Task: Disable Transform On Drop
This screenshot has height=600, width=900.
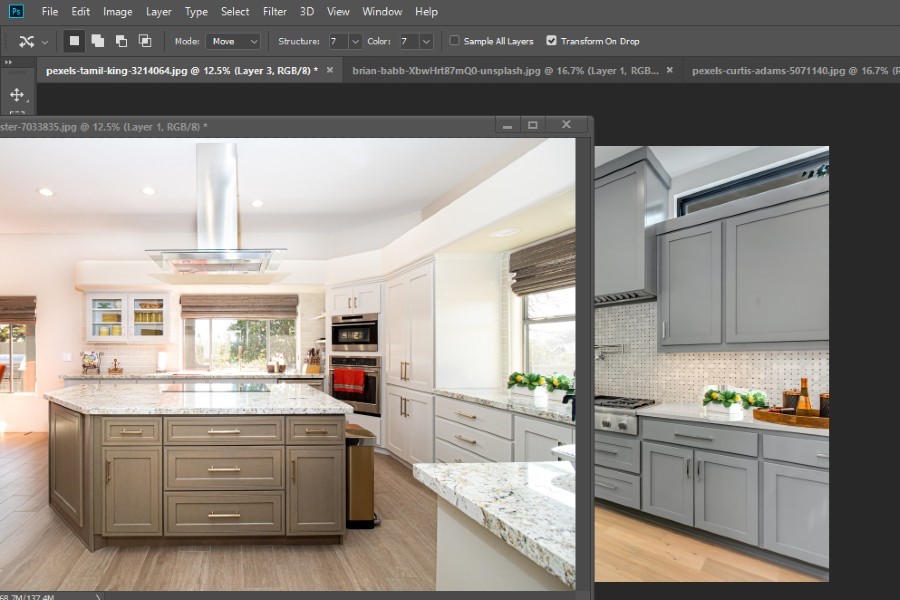Action: [x=553, y=41]
